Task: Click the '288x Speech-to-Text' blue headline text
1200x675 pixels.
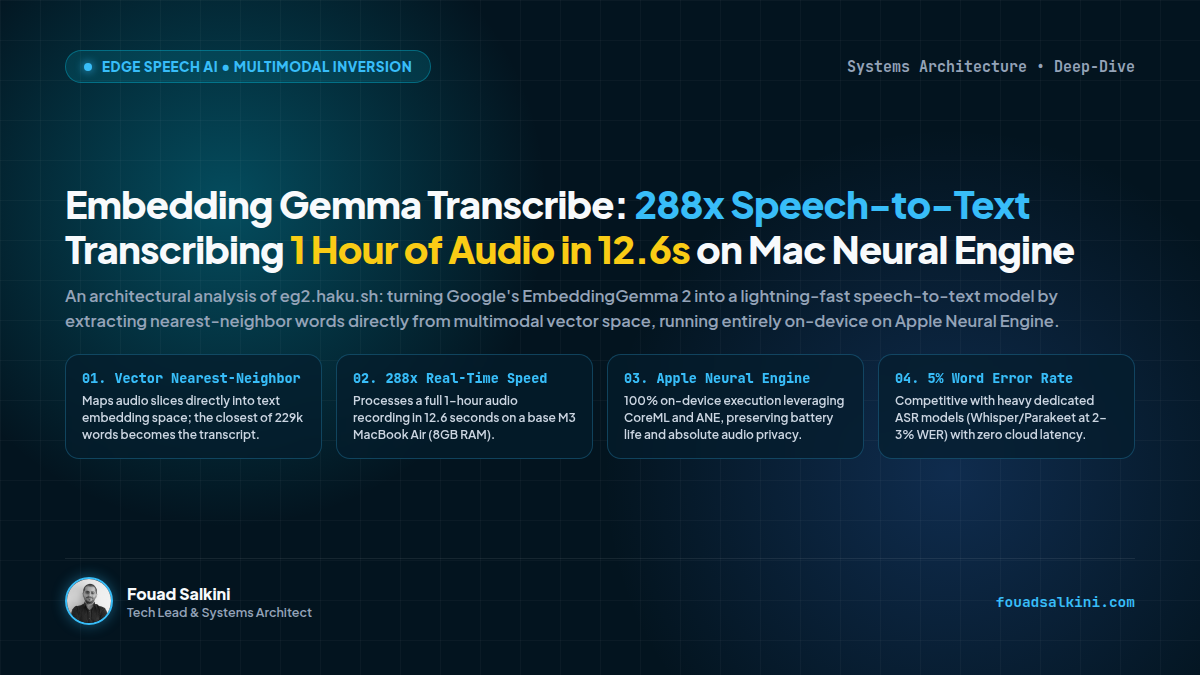Action: 832,206
